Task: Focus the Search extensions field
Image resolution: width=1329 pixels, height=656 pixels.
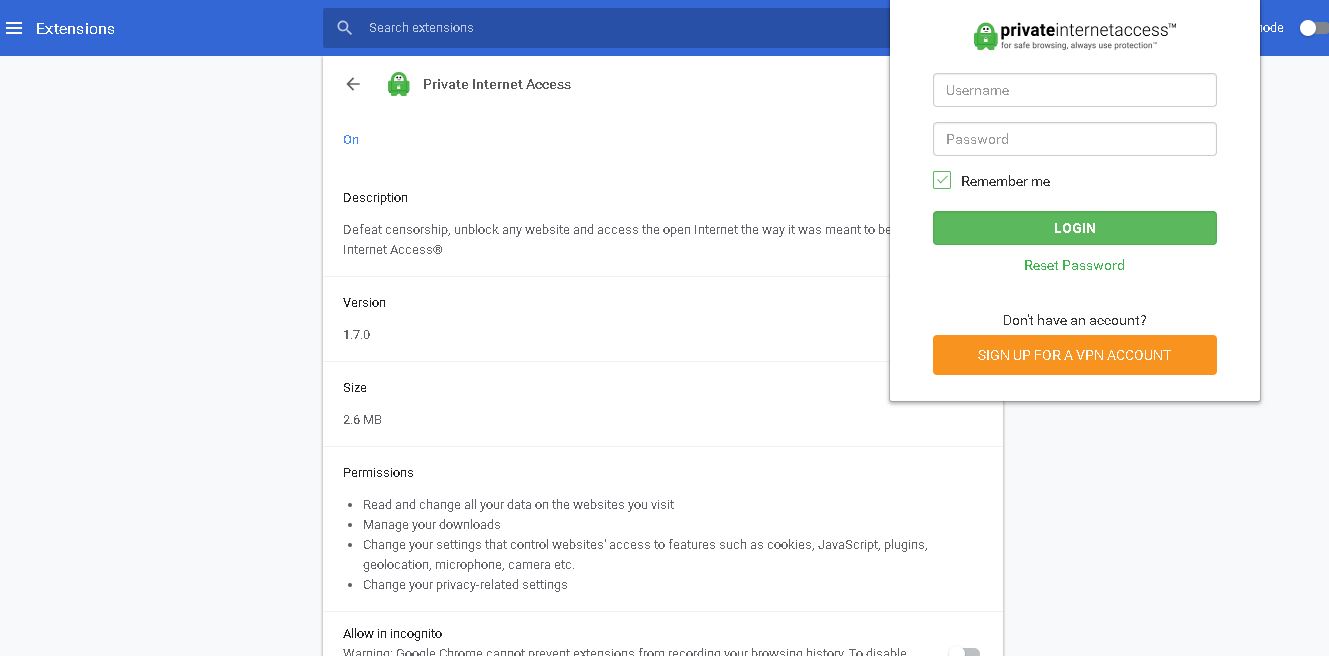Action: pyautogui.click(x=620, y=28)
